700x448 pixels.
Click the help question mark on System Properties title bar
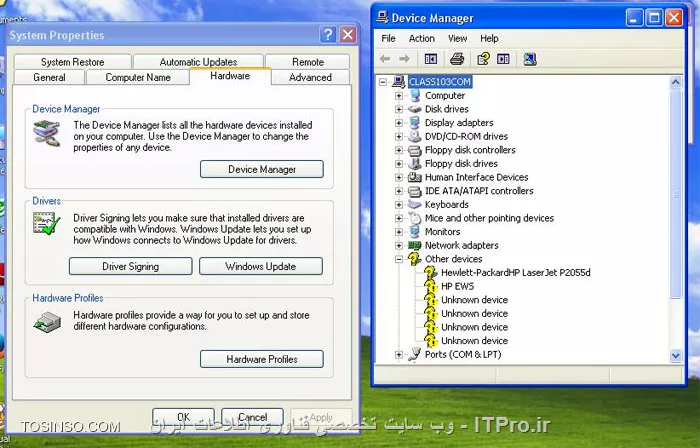[x=328, y=34]
